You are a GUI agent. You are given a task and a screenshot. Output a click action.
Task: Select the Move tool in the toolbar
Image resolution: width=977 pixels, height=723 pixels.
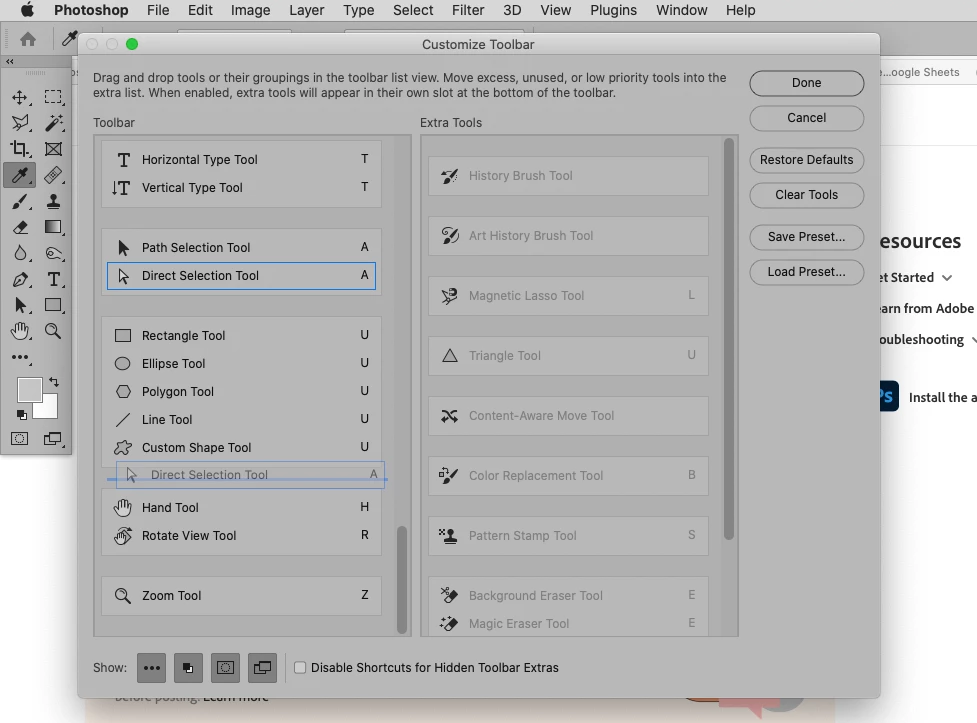pyautogui.click(x=20, y=97)
